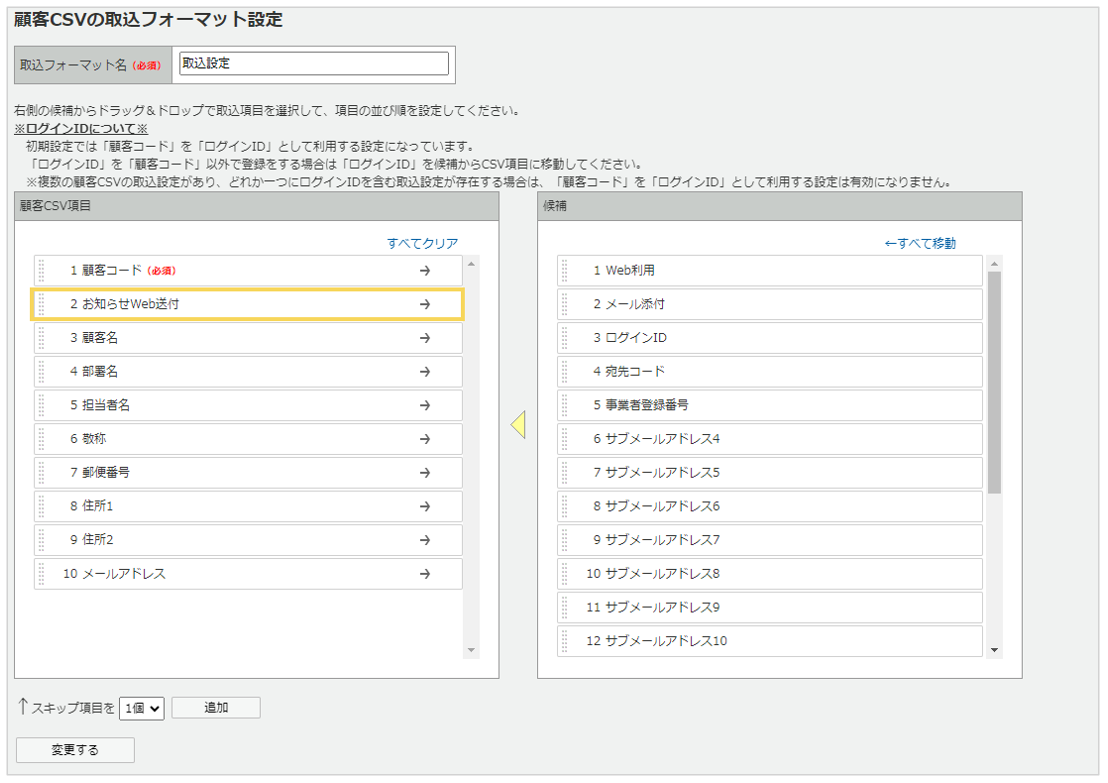Grab the drag handle of 部署名 row
This screenshot has width=1108, height=783.
(42, 371)
